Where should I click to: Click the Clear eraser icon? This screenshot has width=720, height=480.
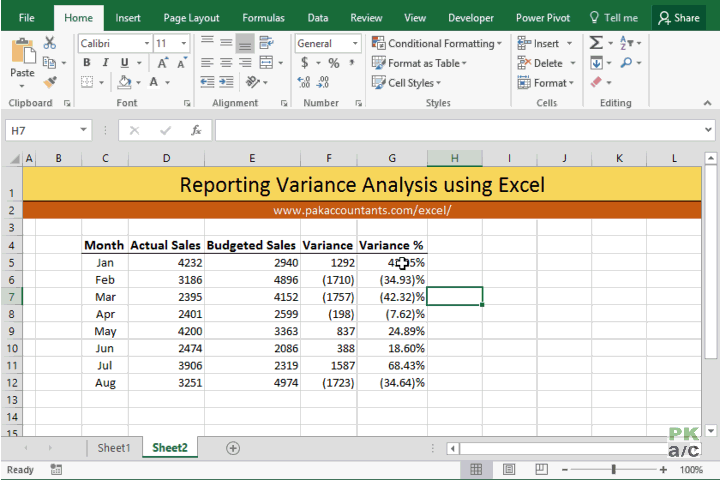[x=596, y=82]
